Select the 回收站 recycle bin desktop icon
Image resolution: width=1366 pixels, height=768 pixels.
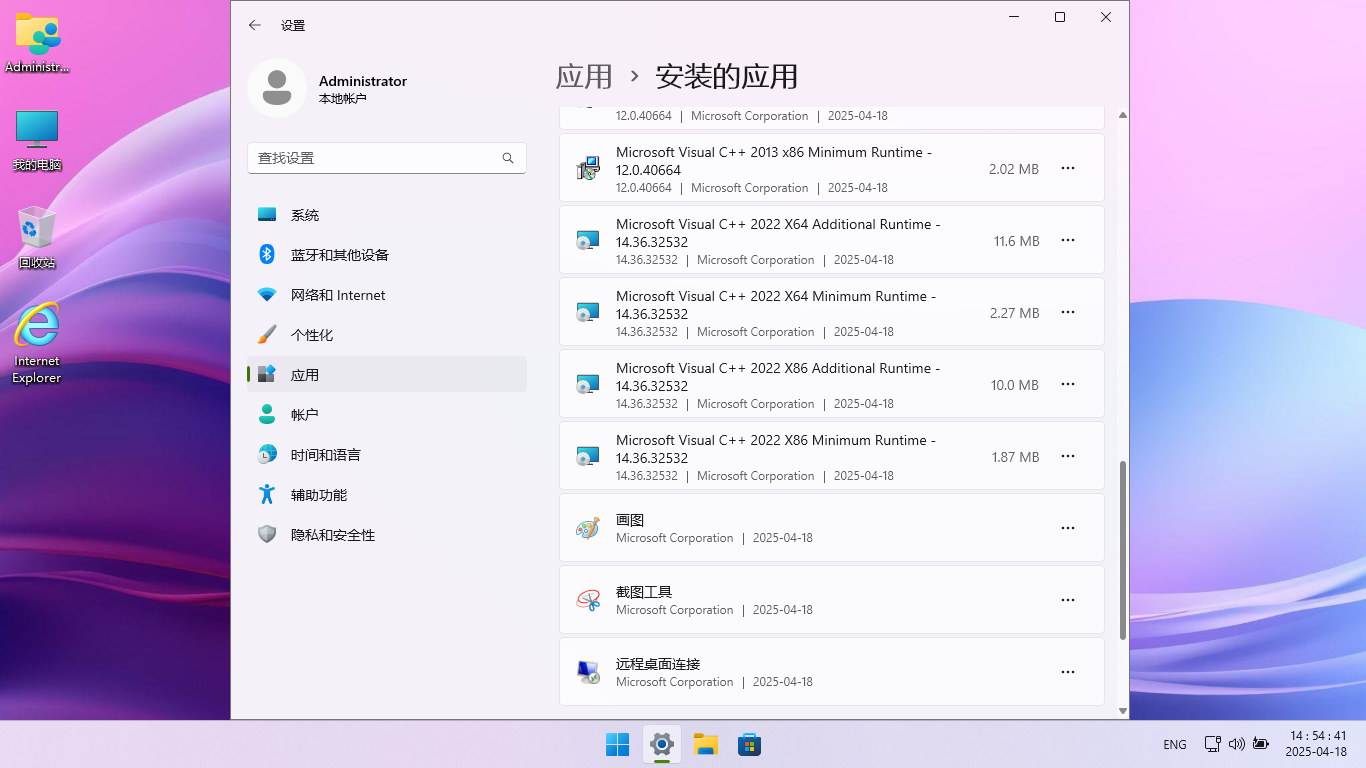(37, 238)
